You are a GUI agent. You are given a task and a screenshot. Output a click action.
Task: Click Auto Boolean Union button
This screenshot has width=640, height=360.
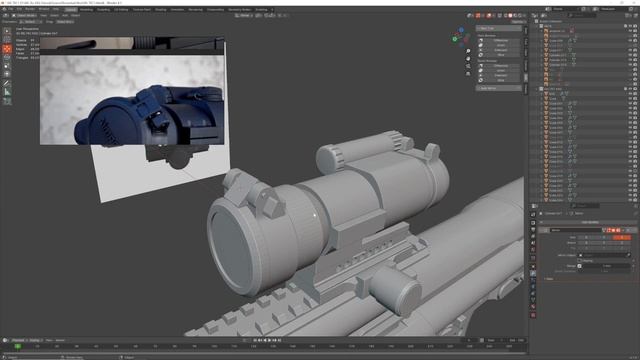501,45
